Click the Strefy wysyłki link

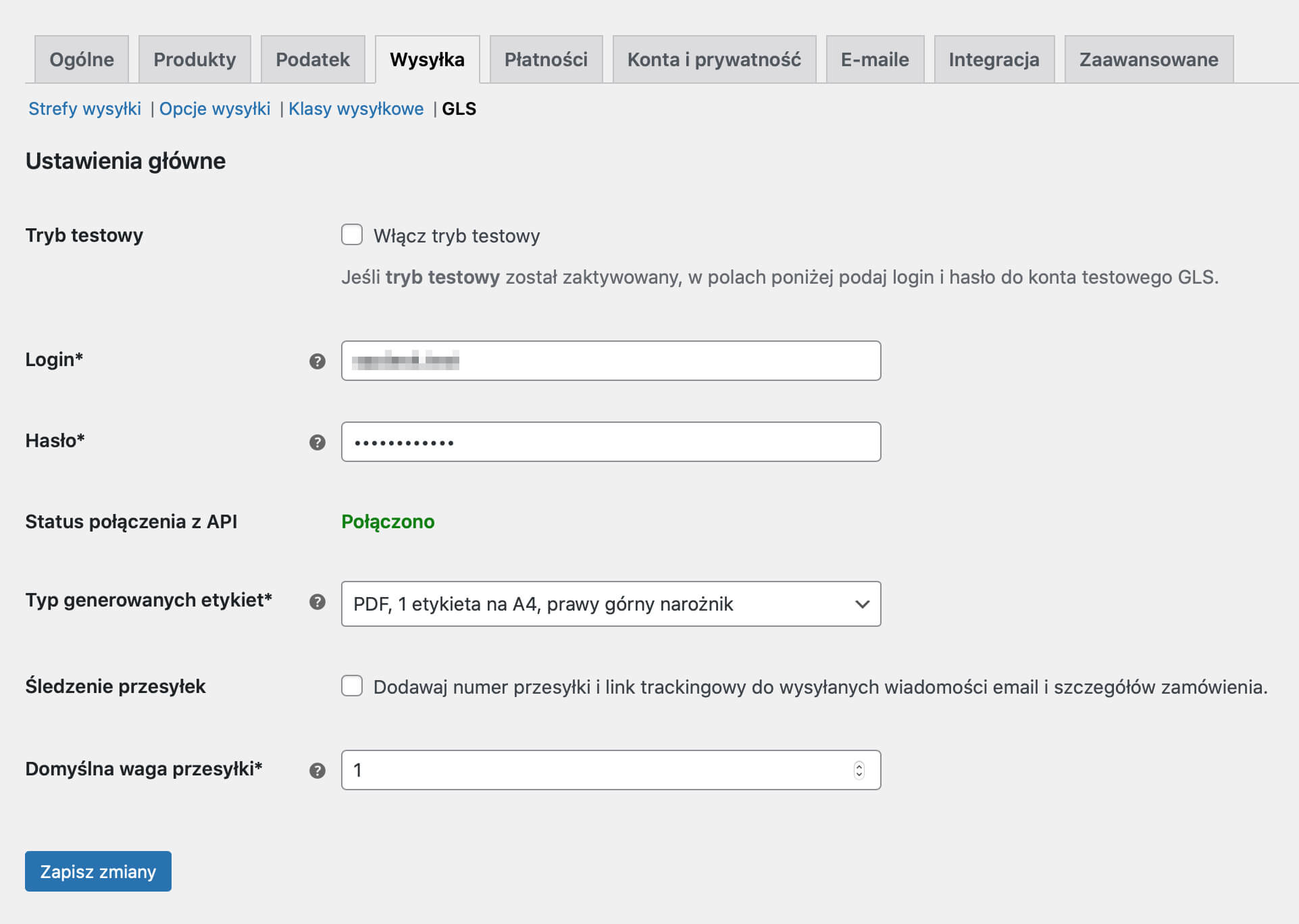click(84, 109)
